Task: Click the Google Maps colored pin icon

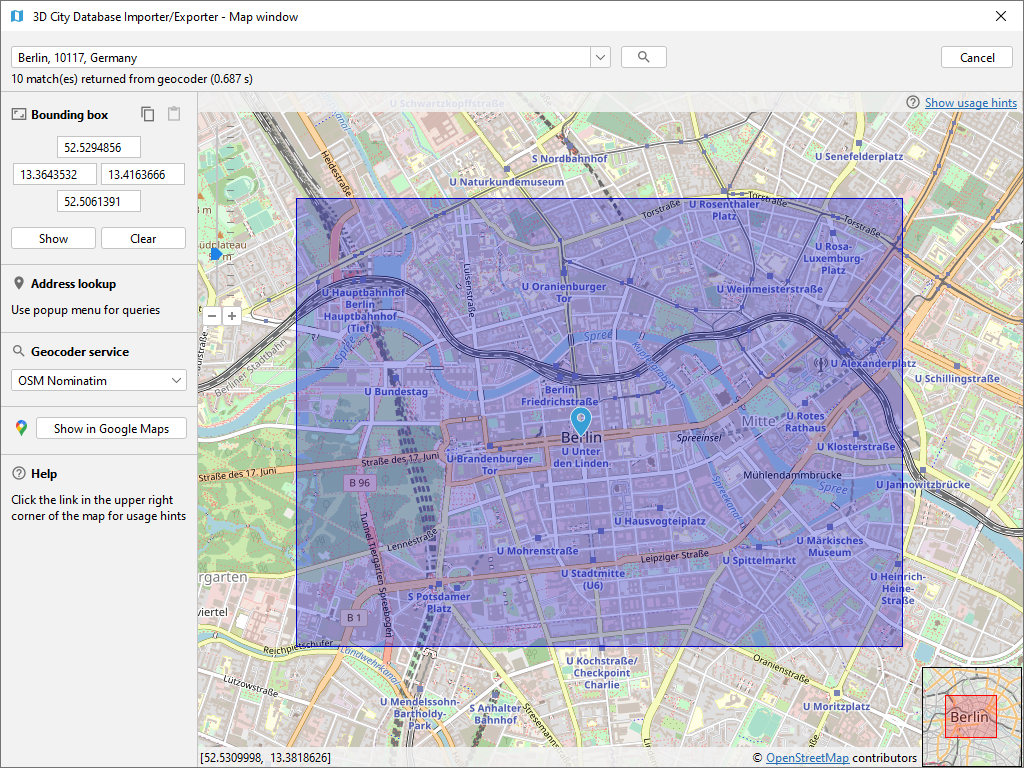Action: [22, 428]
